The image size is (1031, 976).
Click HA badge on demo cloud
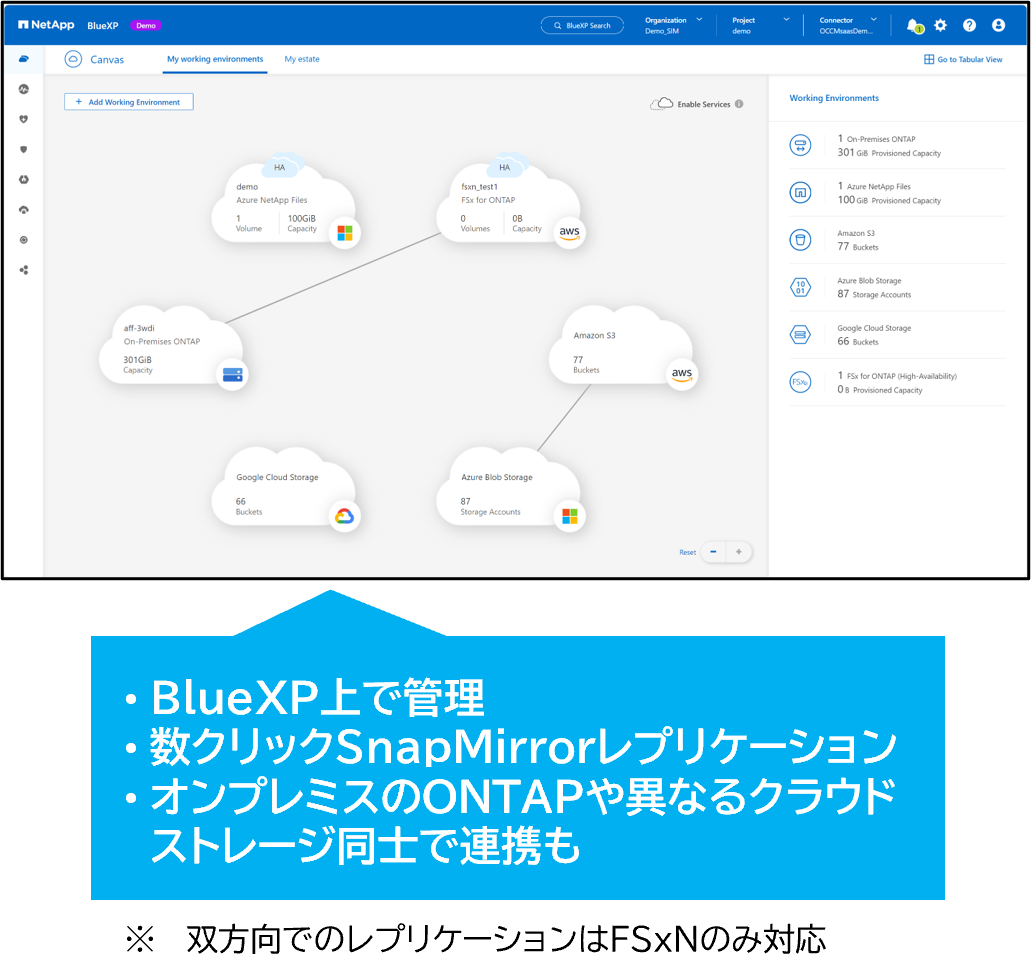[280, 167]
